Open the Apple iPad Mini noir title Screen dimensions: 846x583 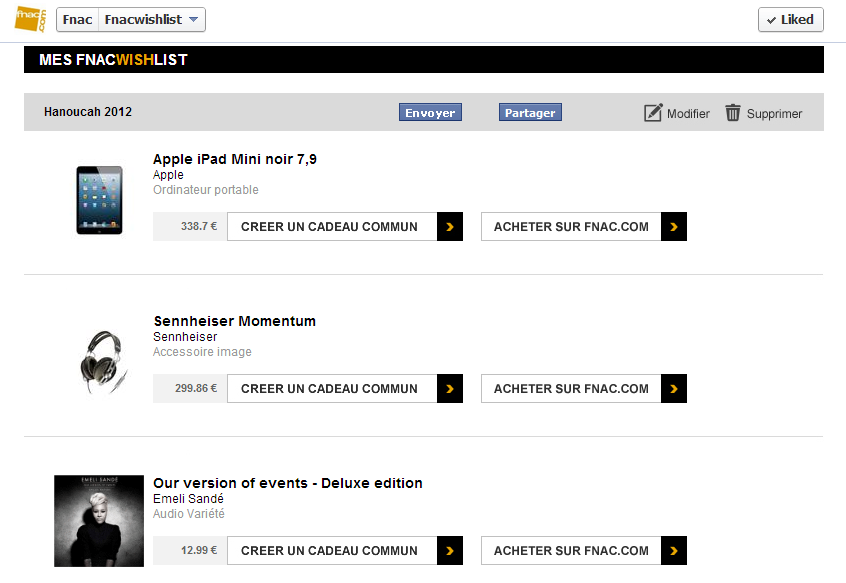click(234, 159)
